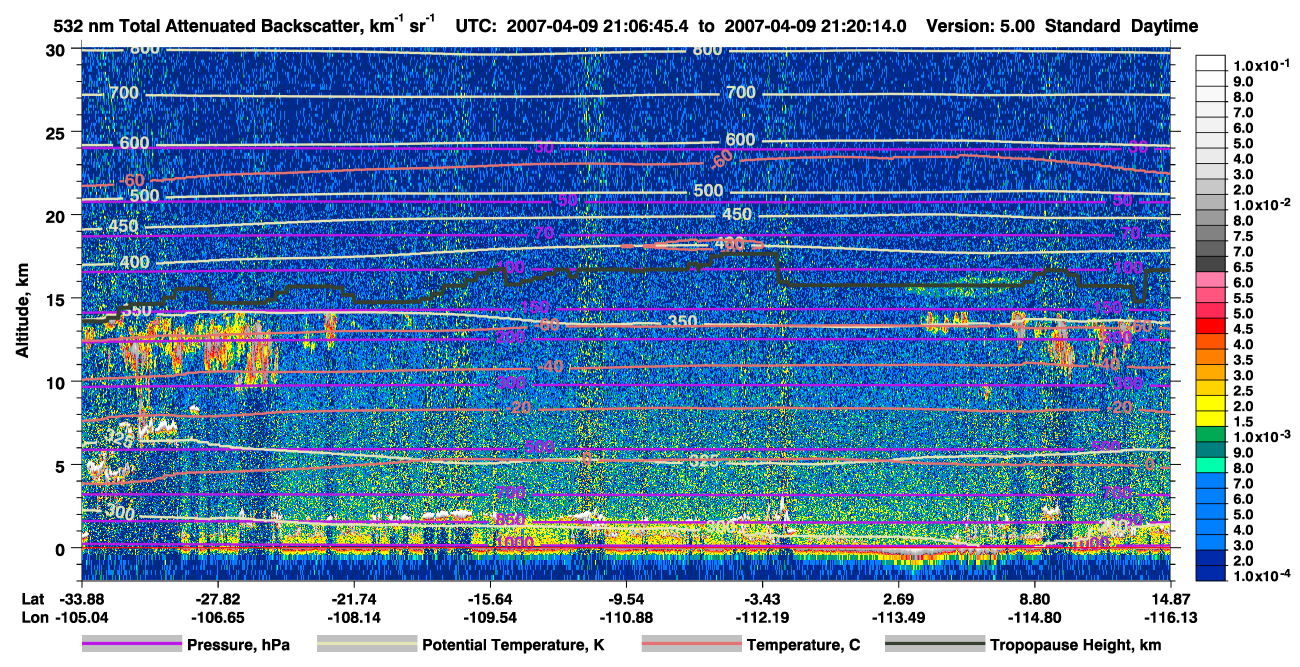Viewport: 1300px width, 667px height.
Task: Click the 'Temperature, C' legend label
Action: tap(804, 645)
